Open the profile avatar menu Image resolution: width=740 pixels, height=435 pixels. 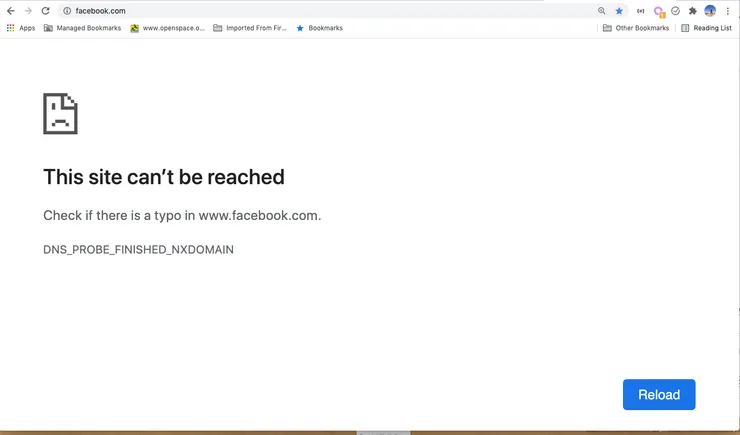[710, 10]
